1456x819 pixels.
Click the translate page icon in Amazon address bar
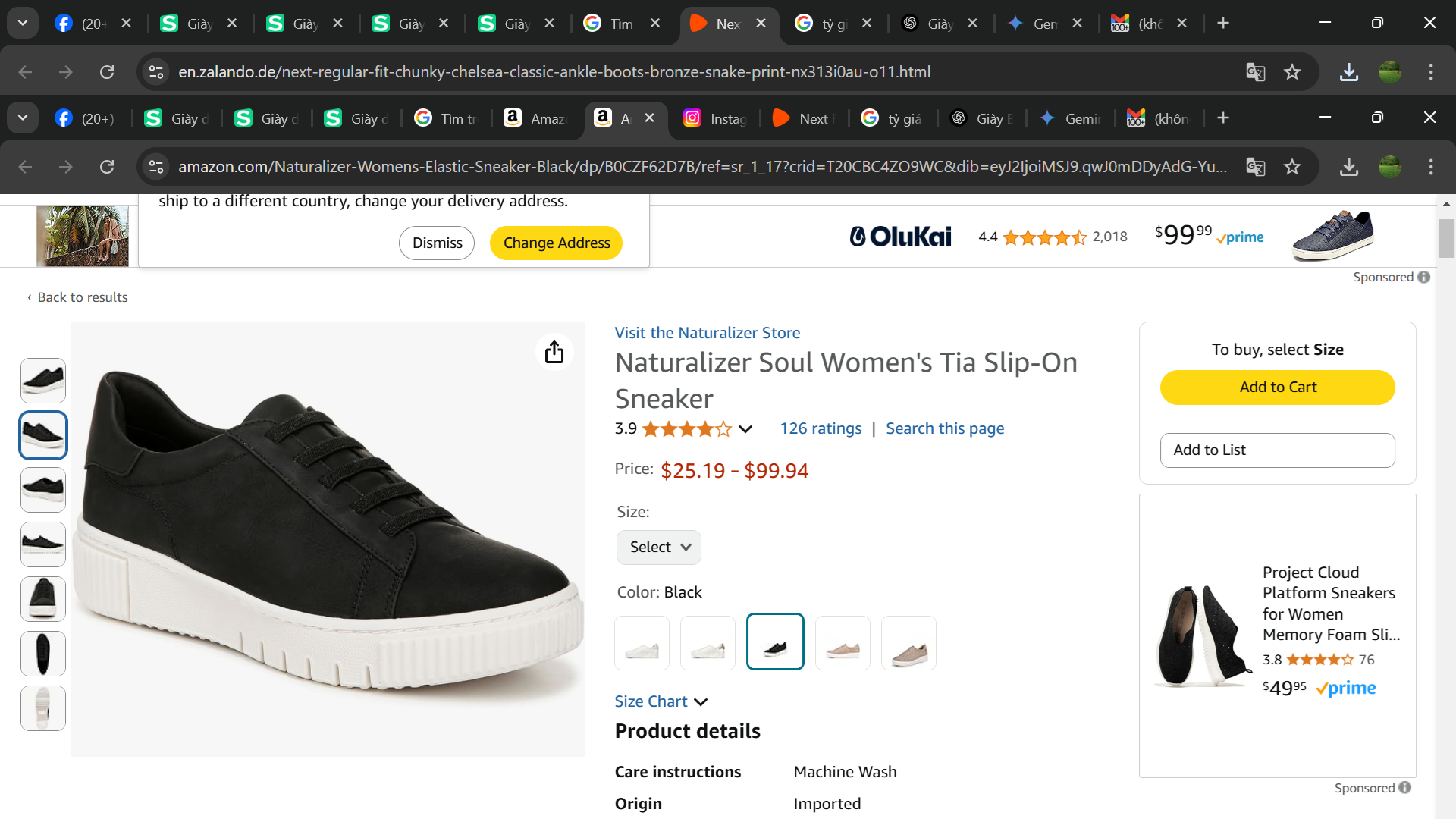(1256, 167)
